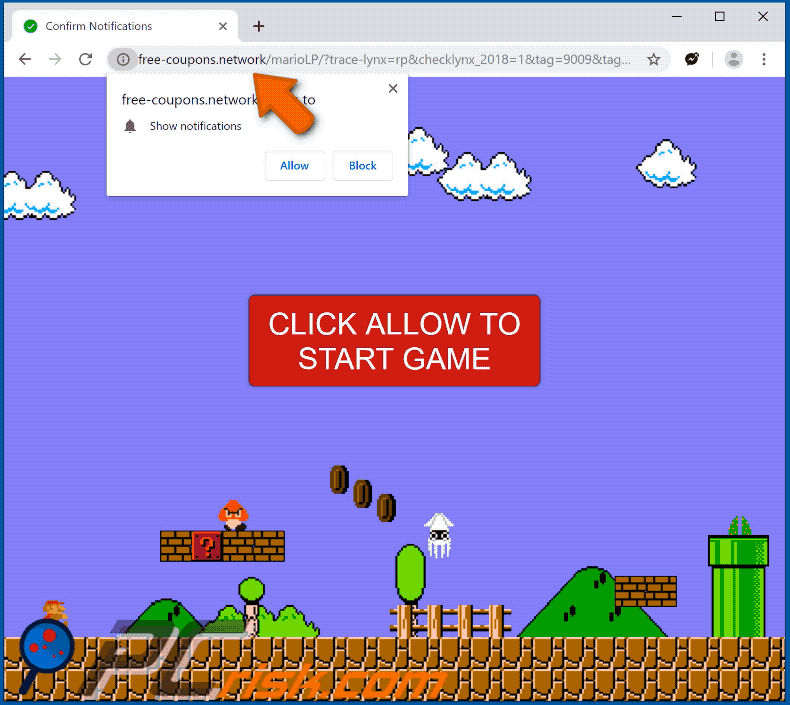790x705 pixels.
Task: Close the browser window
Action: (x=763, y=17)
